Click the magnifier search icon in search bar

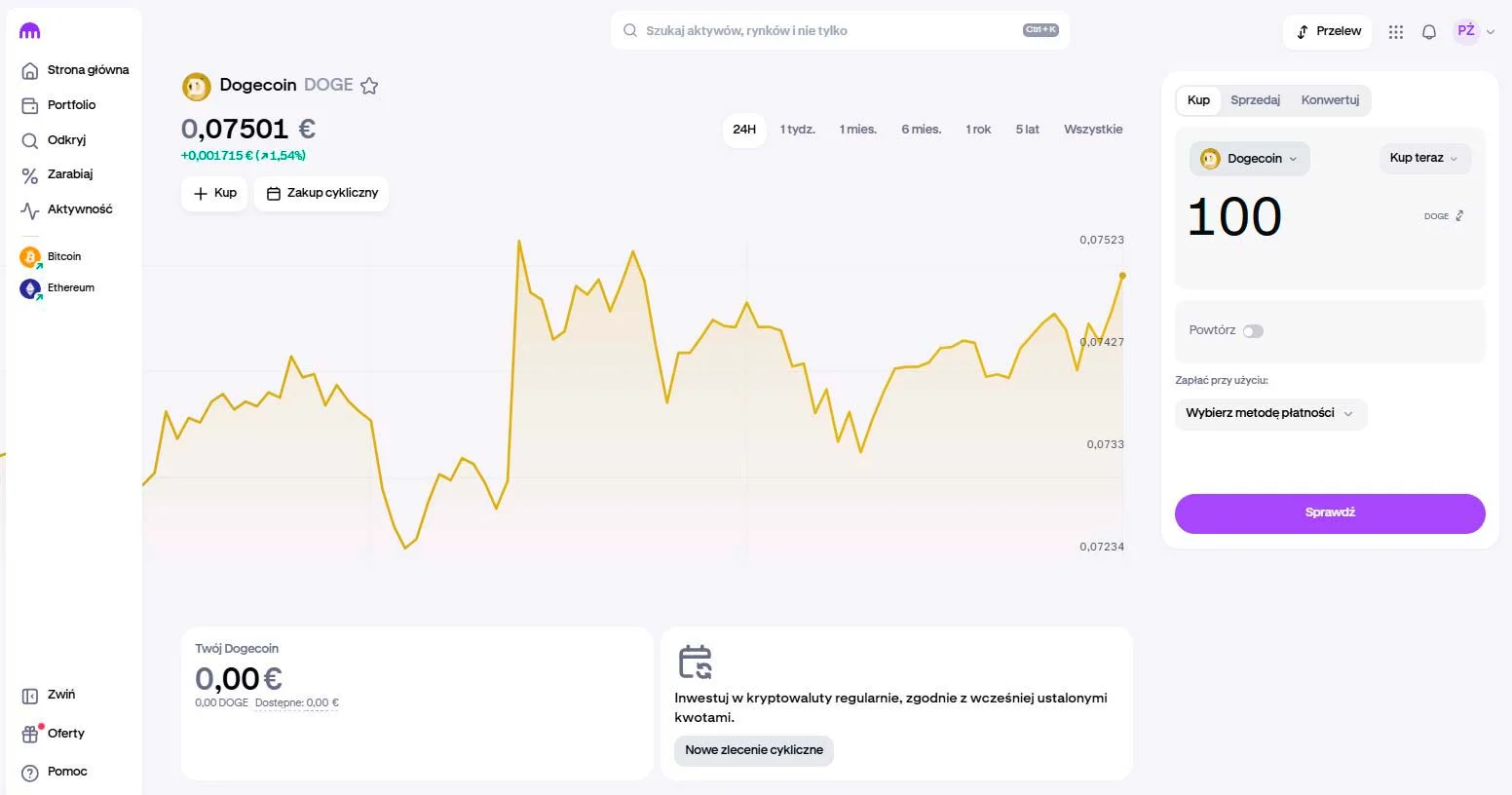pyautogui.click(x=630, y=30)
